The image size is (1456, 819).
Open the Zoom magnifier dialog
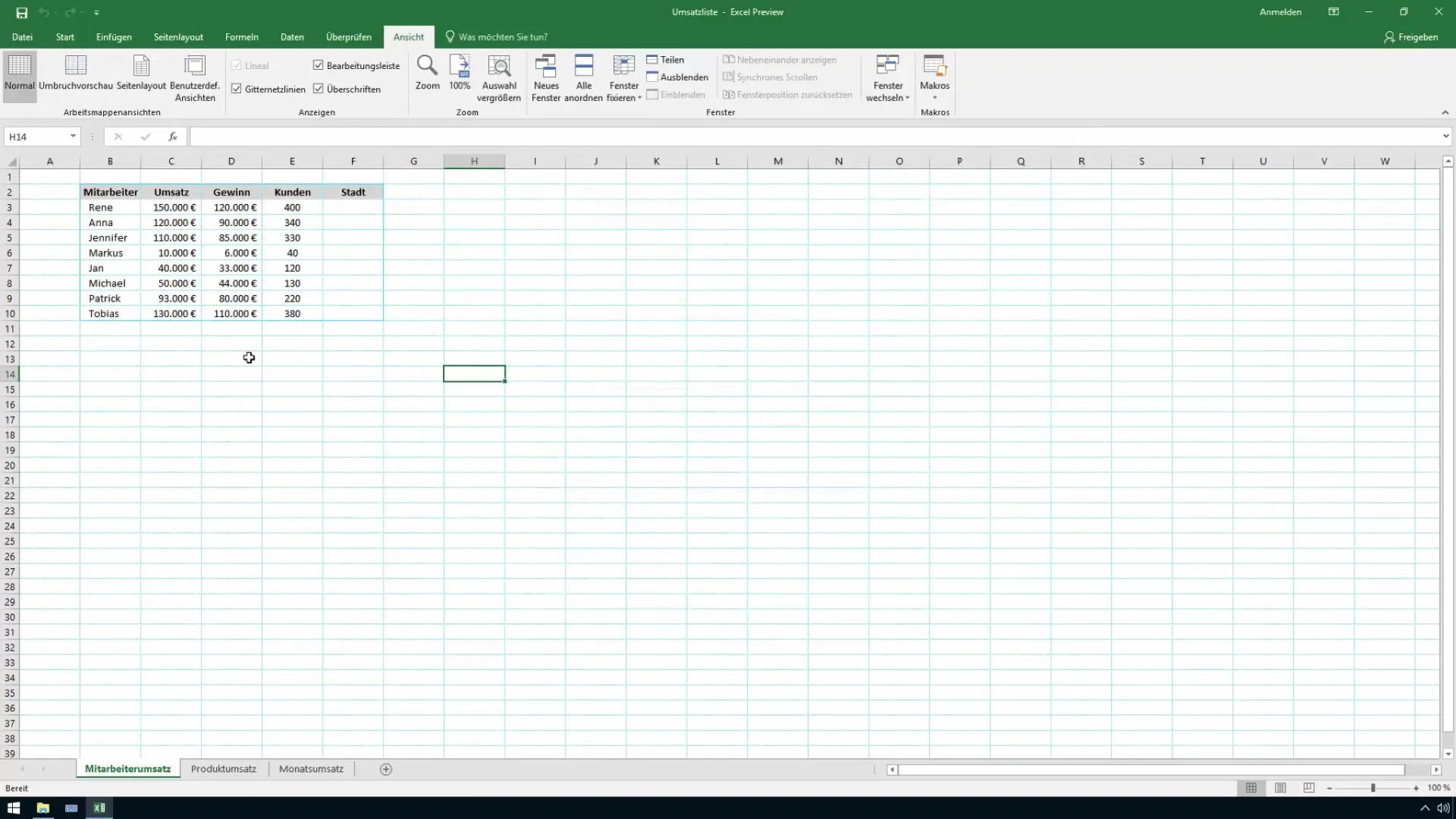pos(427,73)
